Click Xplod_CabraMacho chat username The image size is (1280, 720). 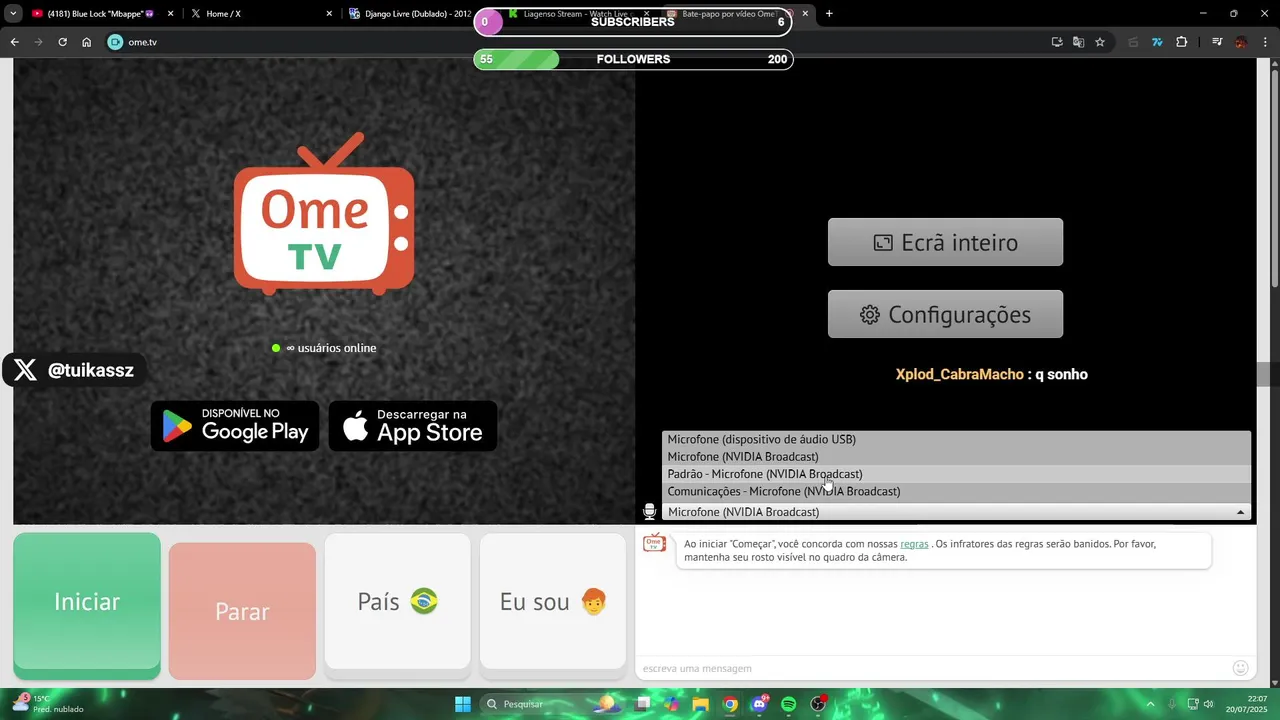tap(960, 374)
